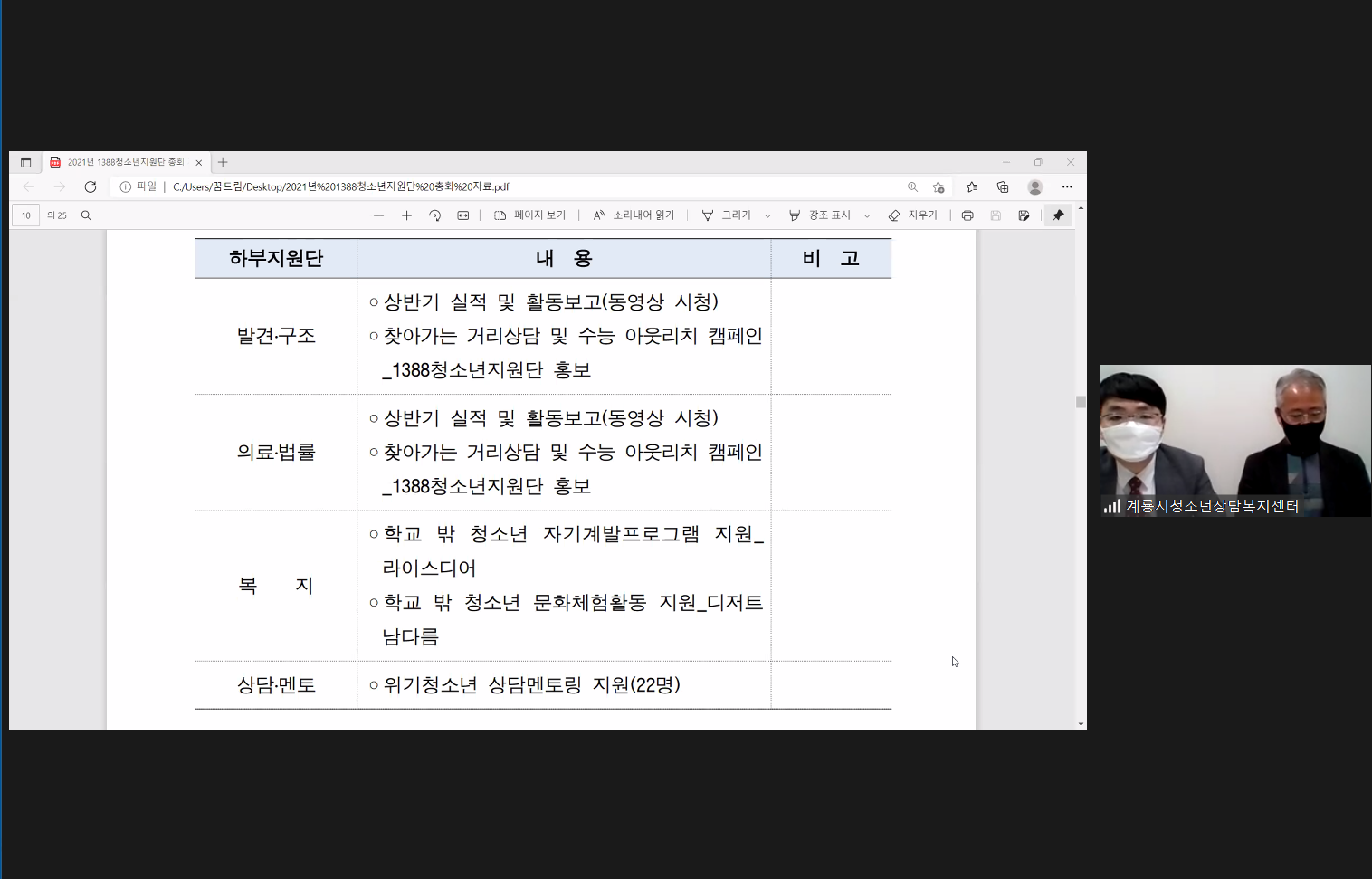Click the fit to page icon
The image size is (1372, 879).
point(463,215)
